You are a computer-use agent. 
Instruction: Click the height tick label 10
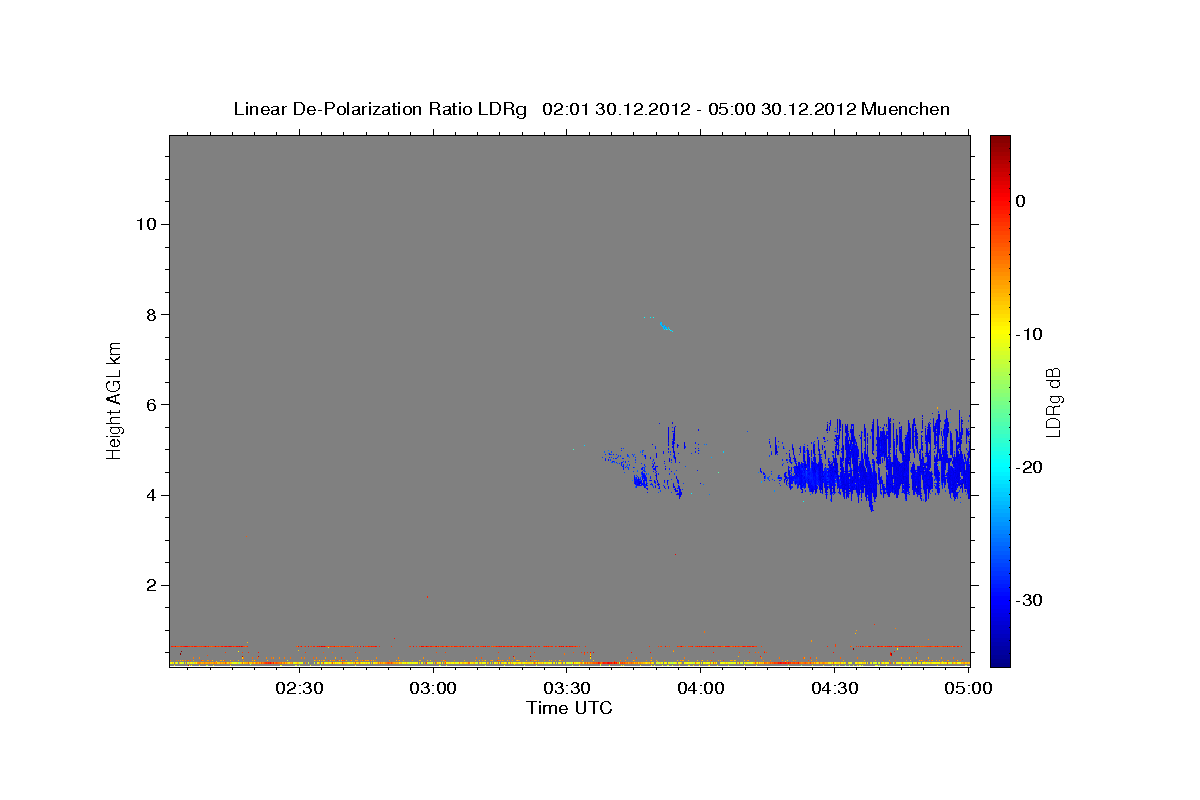(145, 224)
